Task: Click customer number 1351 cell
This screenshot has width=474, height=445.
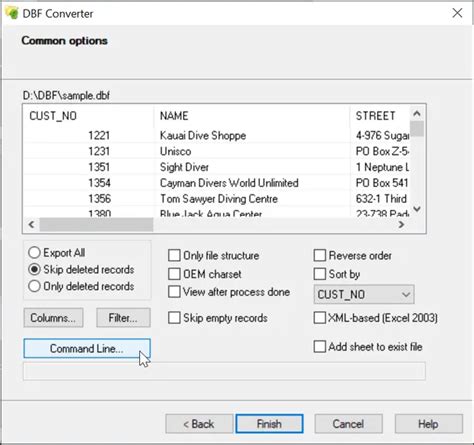Action: pyautogui.click(x=99, y=167)
